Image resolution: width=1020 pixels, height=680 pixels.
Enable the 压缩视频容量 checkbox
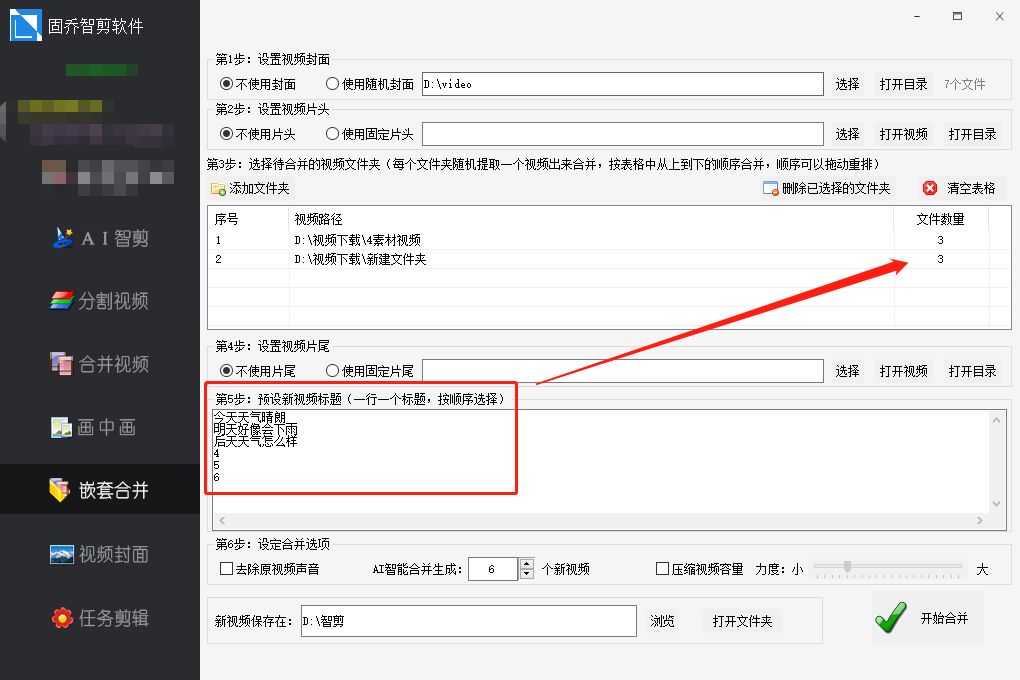pos(662,569)
